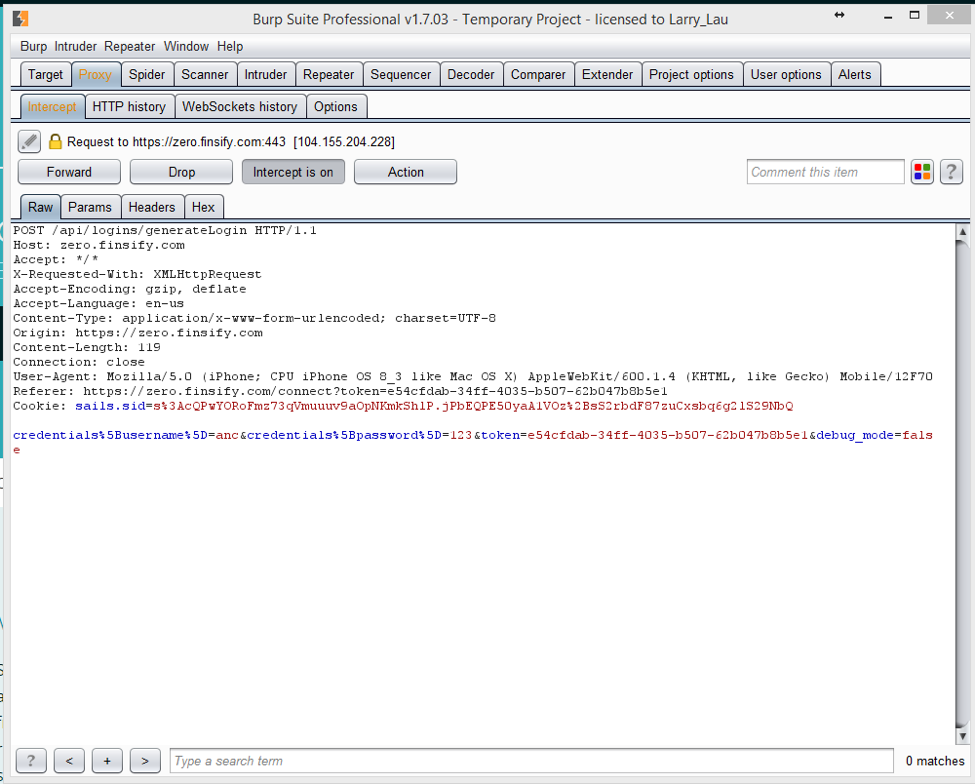The width and height of the screenshot is (975, 784).
Task: Click the credentials%5Busername%5D parameter
Action: (x=110, y=435)
